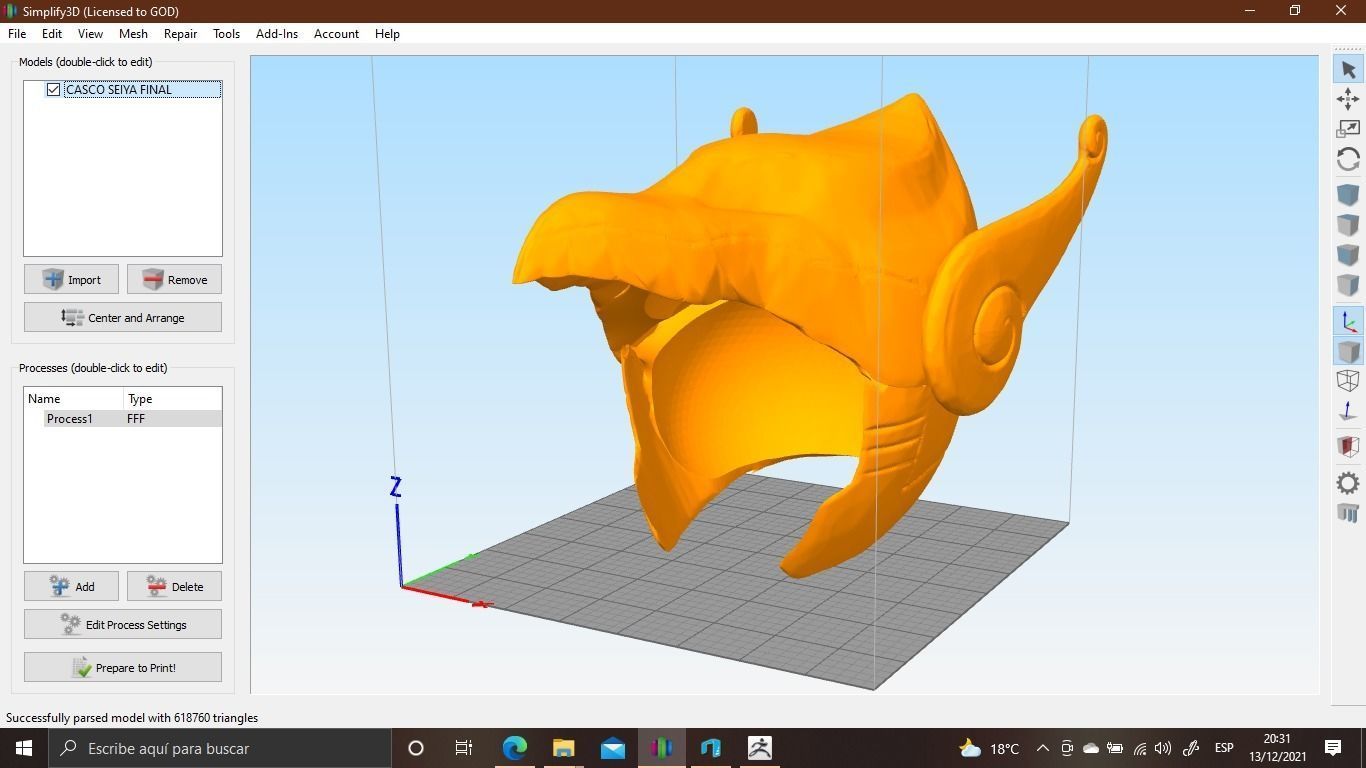
Task: Open the Account menu
Action: point(336,34)
